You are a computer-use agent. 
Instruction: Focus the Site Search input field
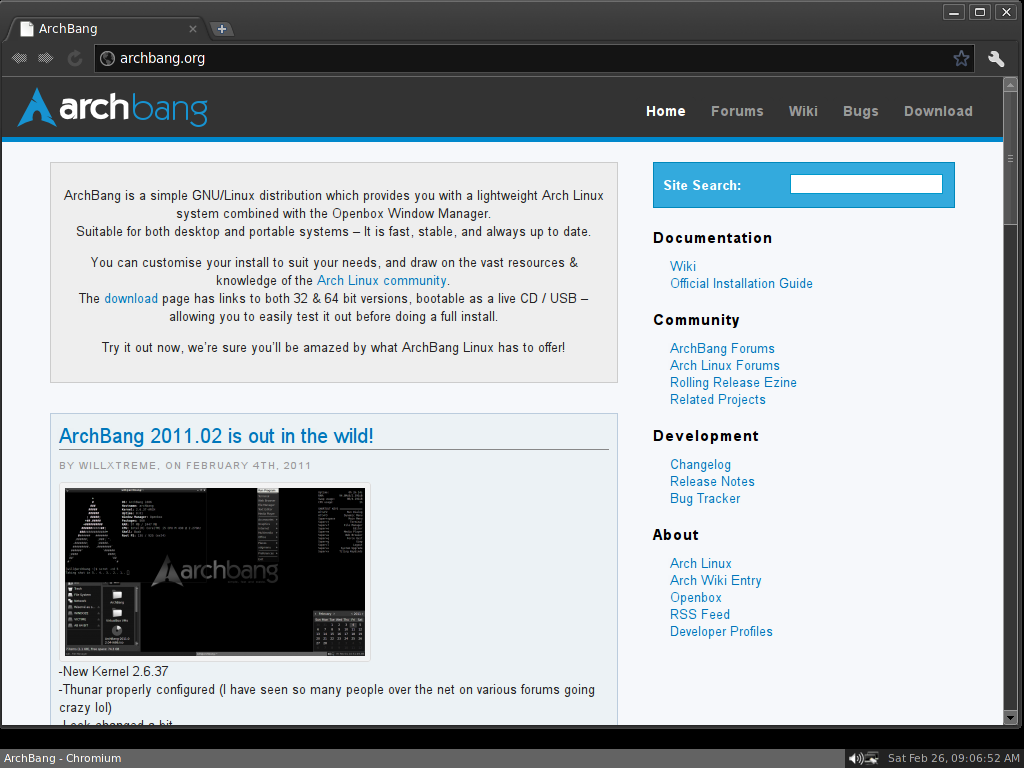[866, 184]
